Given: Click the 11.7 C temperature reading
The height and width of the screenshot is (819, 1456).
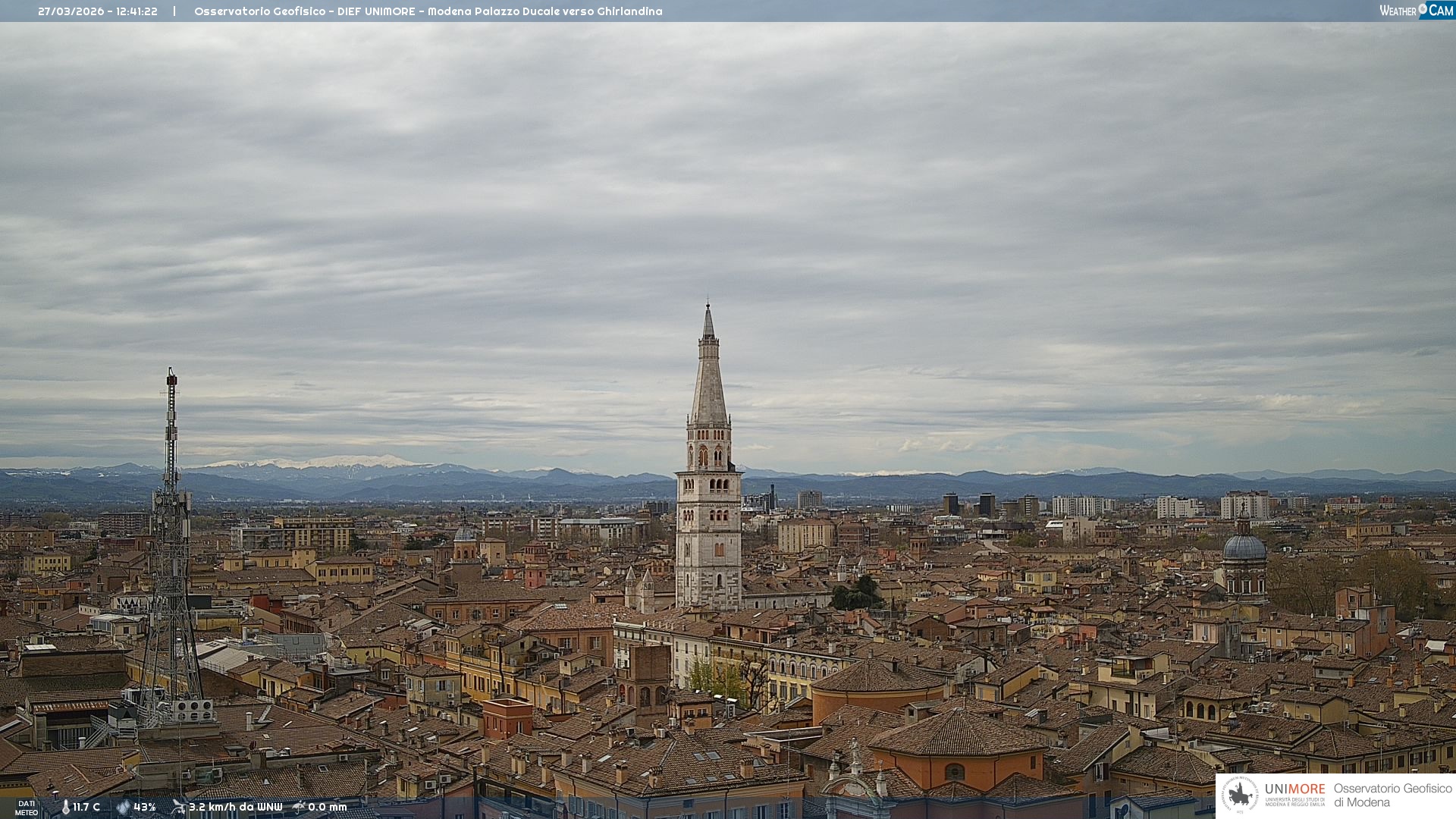Looking at the screenshot, I should [86, 807].
